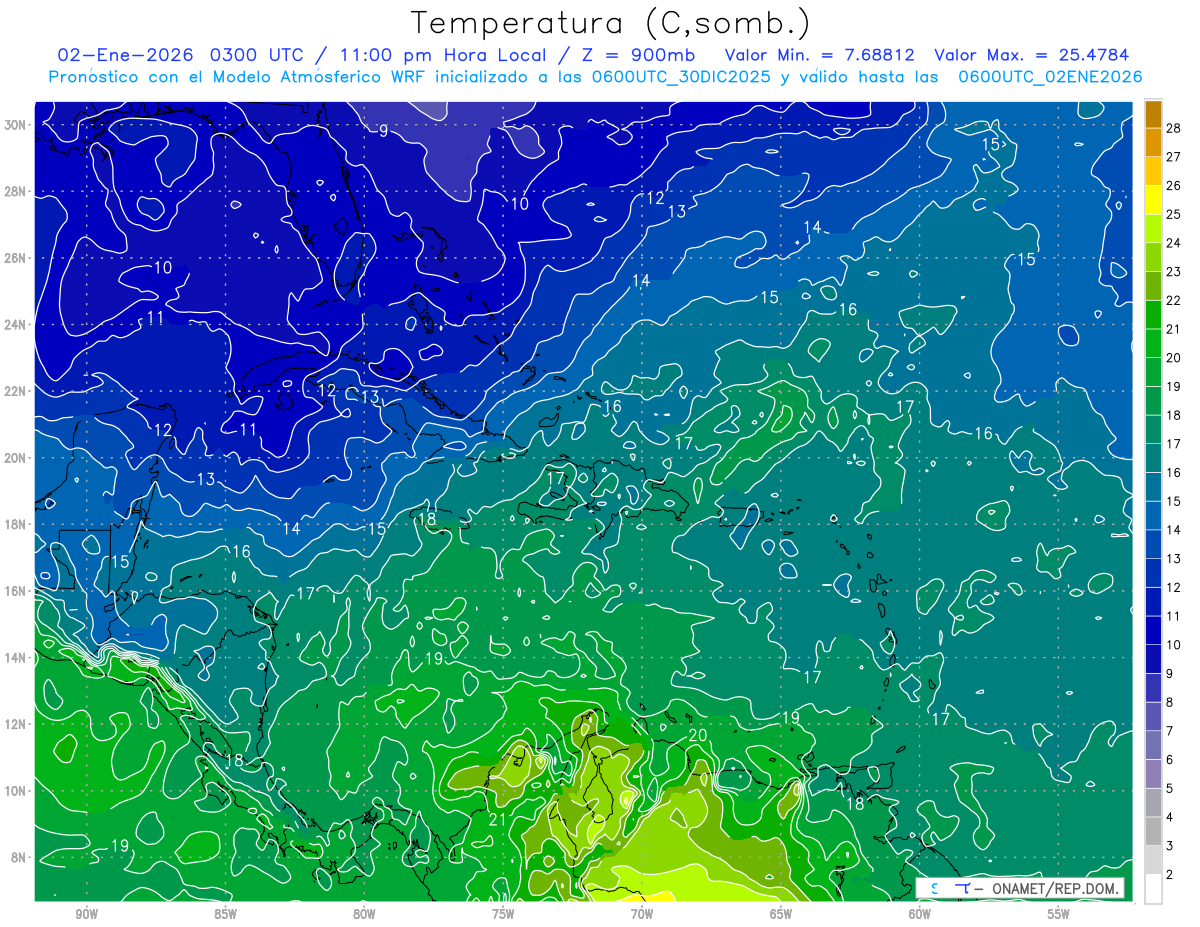The image size is (1200, 927).
Task: Click the 60W longitude axis label
Action: point(920,914)
